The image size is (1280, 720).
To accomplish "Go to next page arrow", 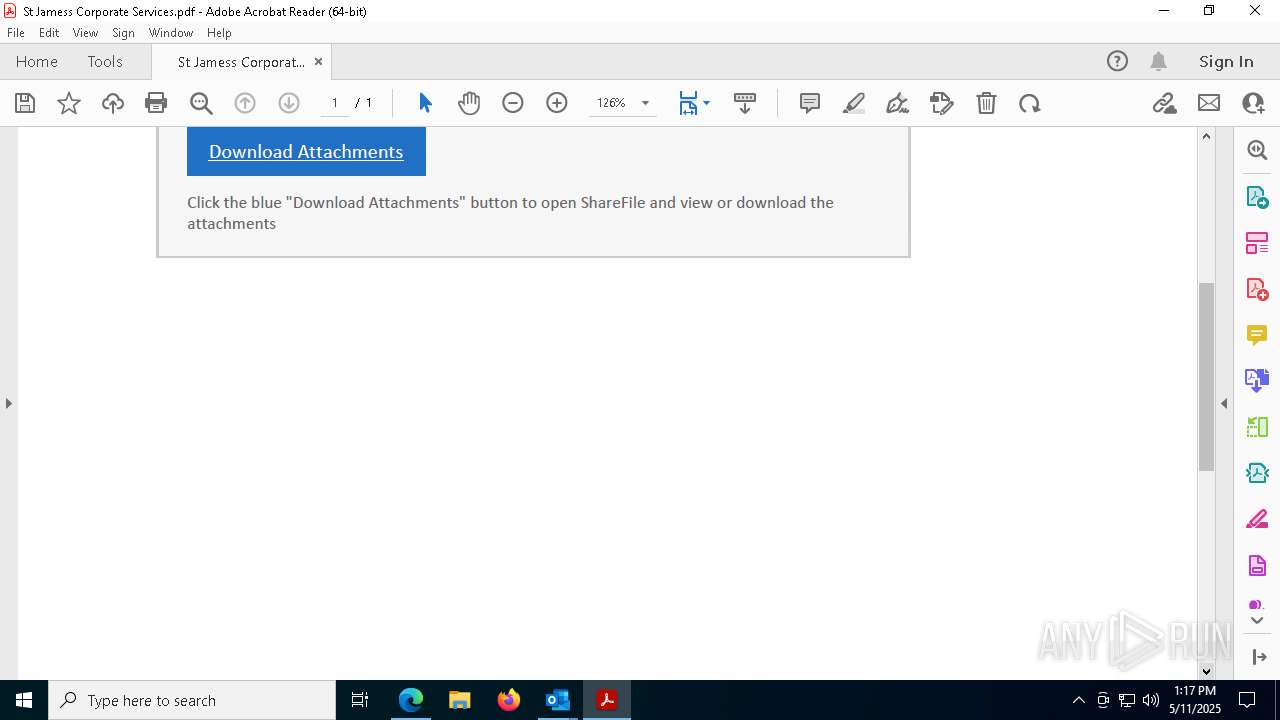I will click(x=289, y=103).
